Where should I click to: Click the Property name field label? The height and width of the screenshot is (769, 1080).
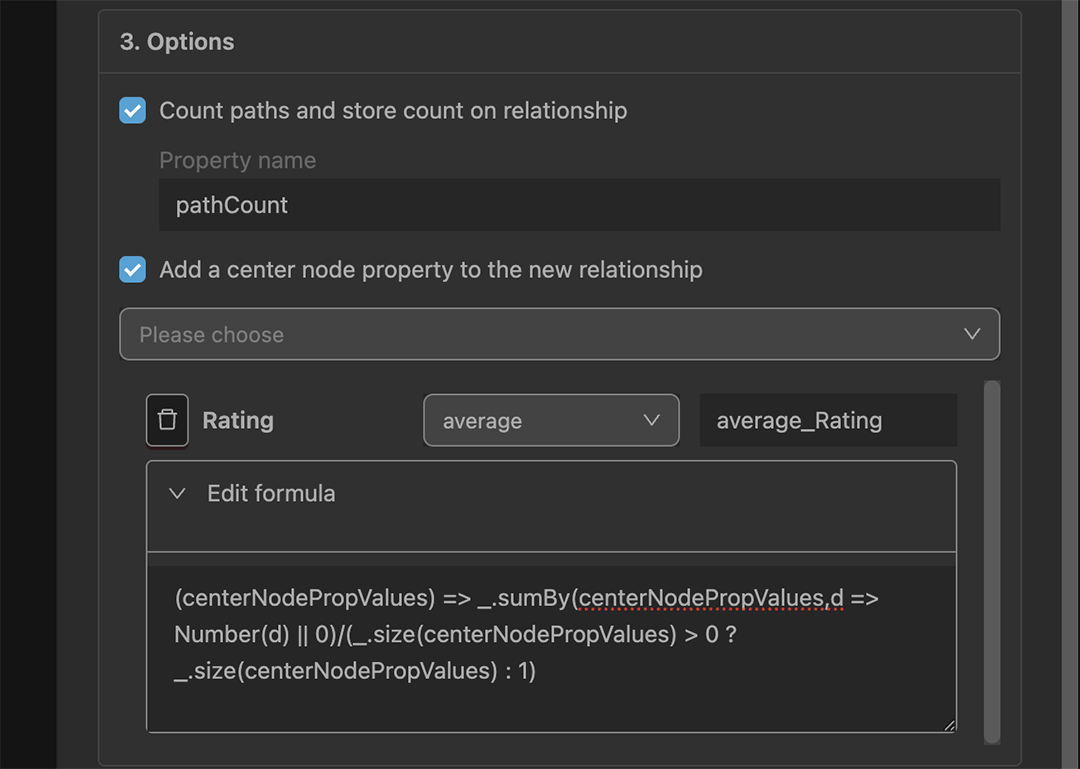tap(237, 160)
